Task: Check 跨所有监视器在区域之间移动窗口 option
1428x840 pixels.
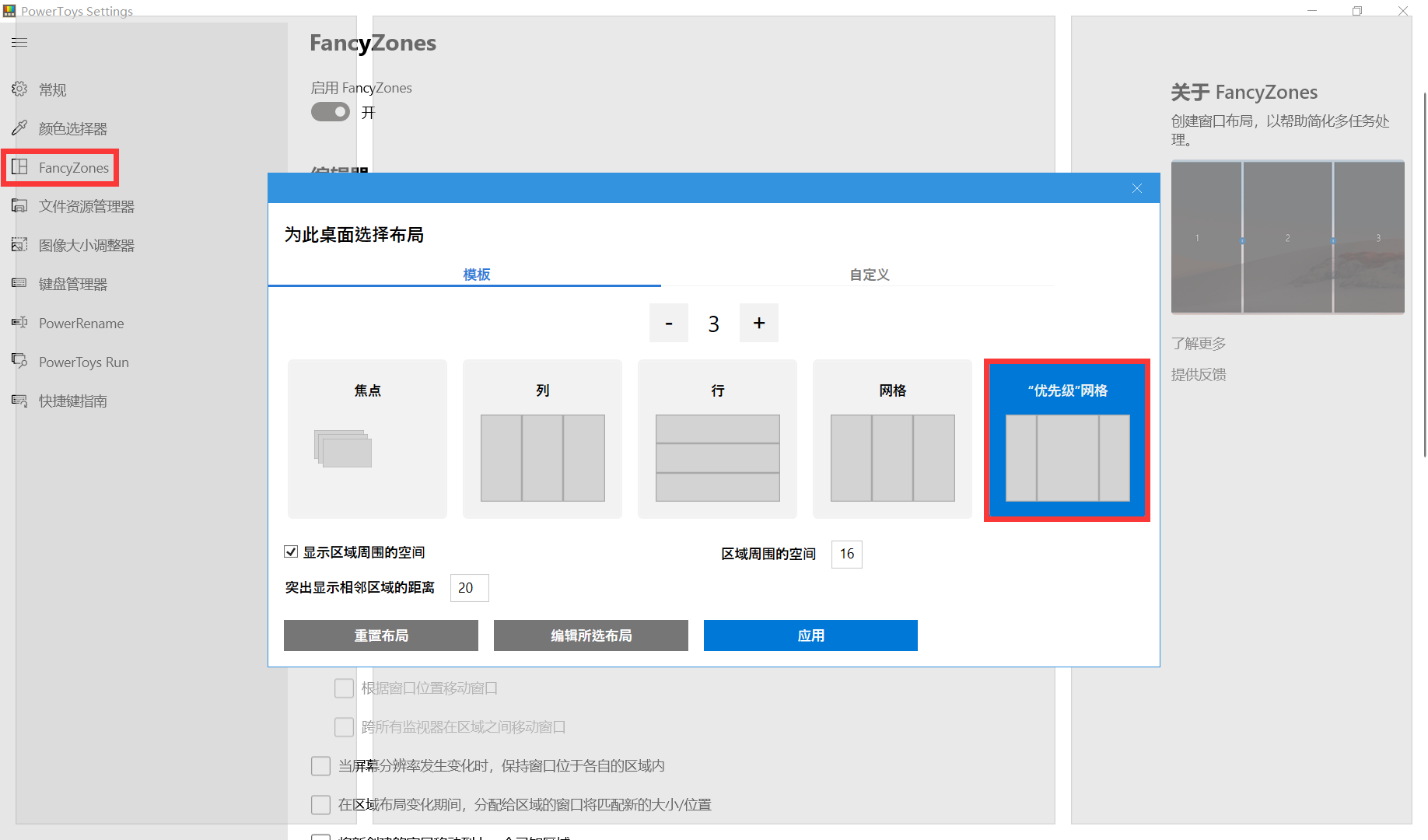Action: pos(344,727)
